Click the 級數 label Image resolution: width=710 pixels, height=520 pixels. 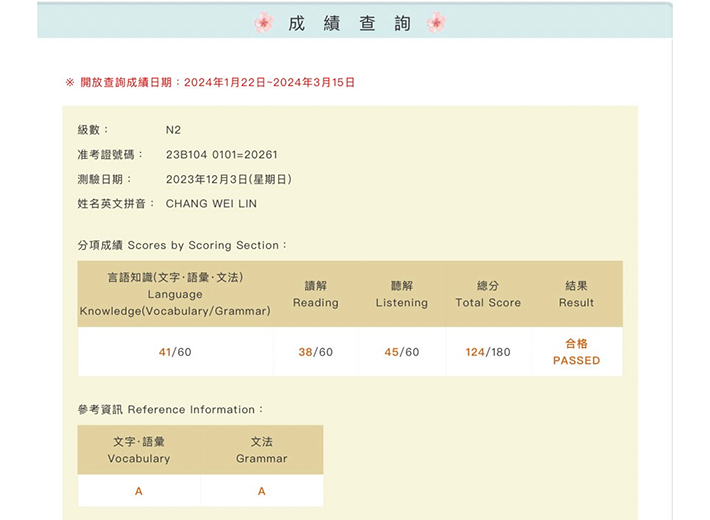pyautogui.click(x=93, y=130)
